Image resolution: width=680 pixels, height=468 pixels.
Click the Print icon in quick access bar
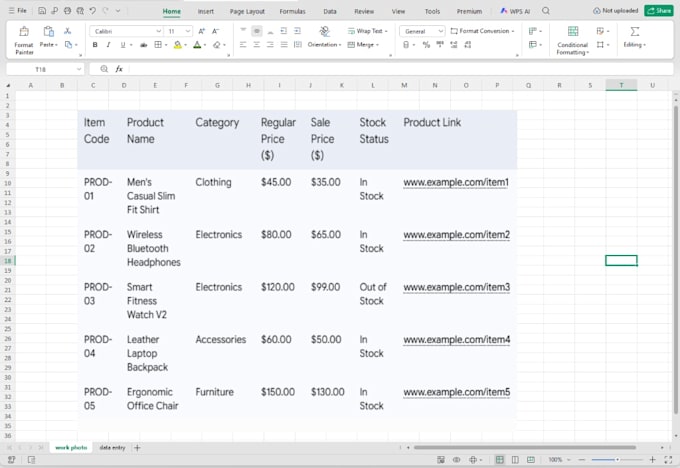point(67,11)
